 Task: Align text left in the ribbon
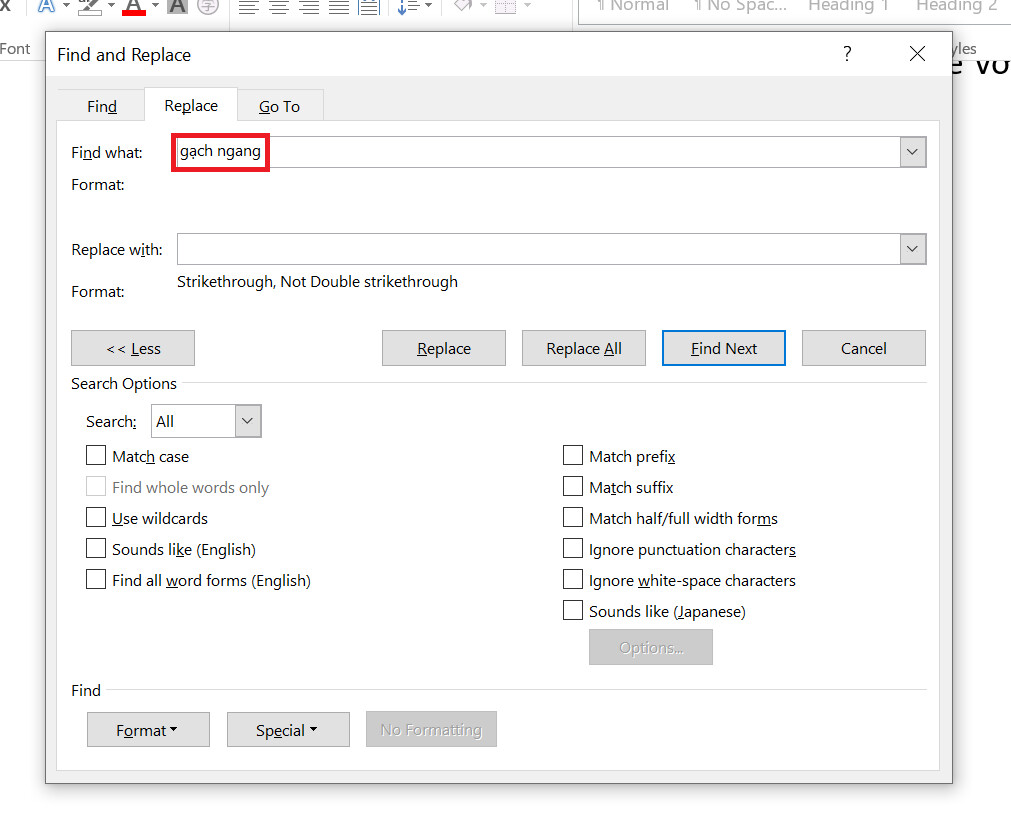(x=248, y=7)
